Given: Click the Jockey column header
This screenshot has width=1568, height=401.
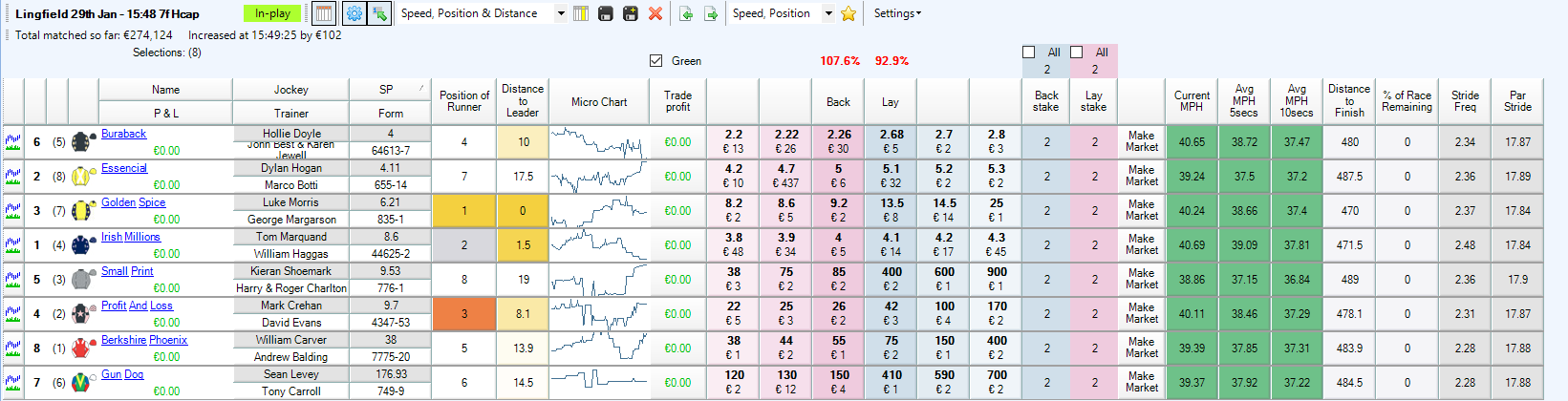Looking at the screenshot, I should pos(291,89).
